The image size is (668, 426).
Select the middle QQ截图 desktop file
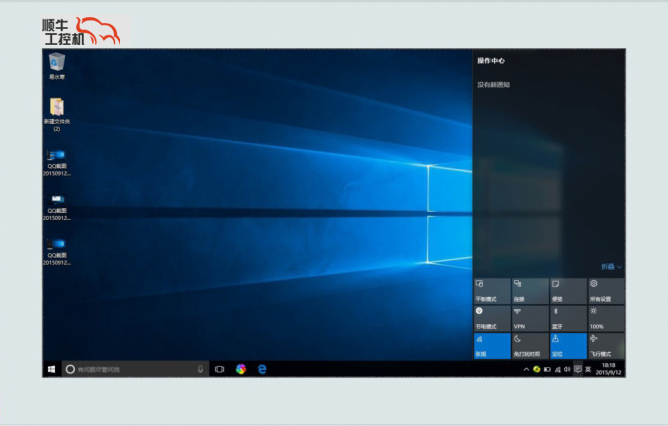(57, 207)
